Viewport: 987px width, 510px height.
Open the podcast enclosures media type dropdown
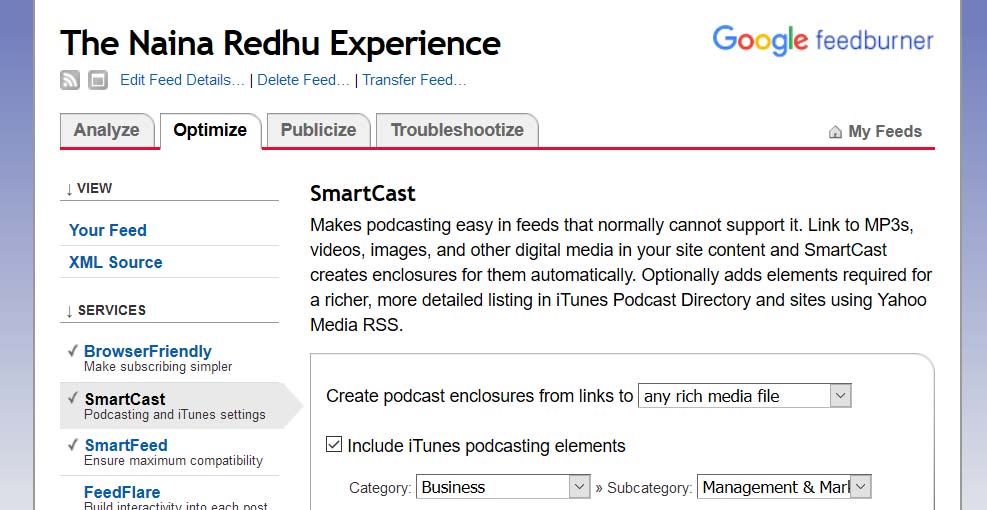[745, 396]
